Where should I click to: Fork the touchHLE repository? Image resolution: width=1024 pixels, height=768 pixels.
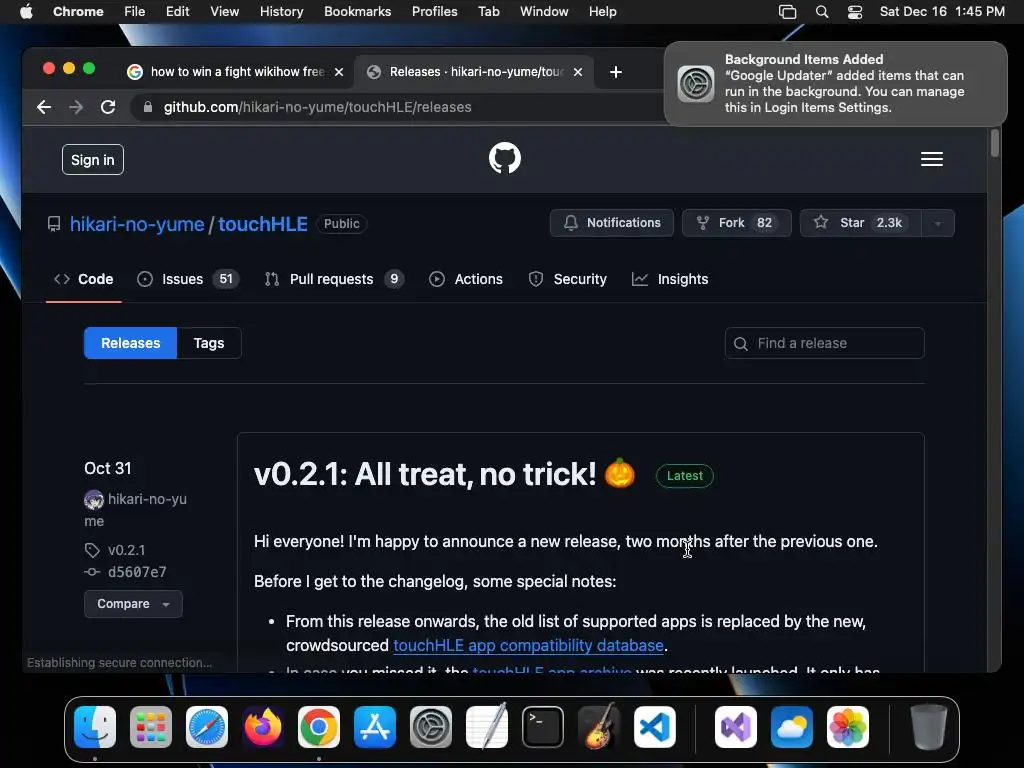(737, 223)
